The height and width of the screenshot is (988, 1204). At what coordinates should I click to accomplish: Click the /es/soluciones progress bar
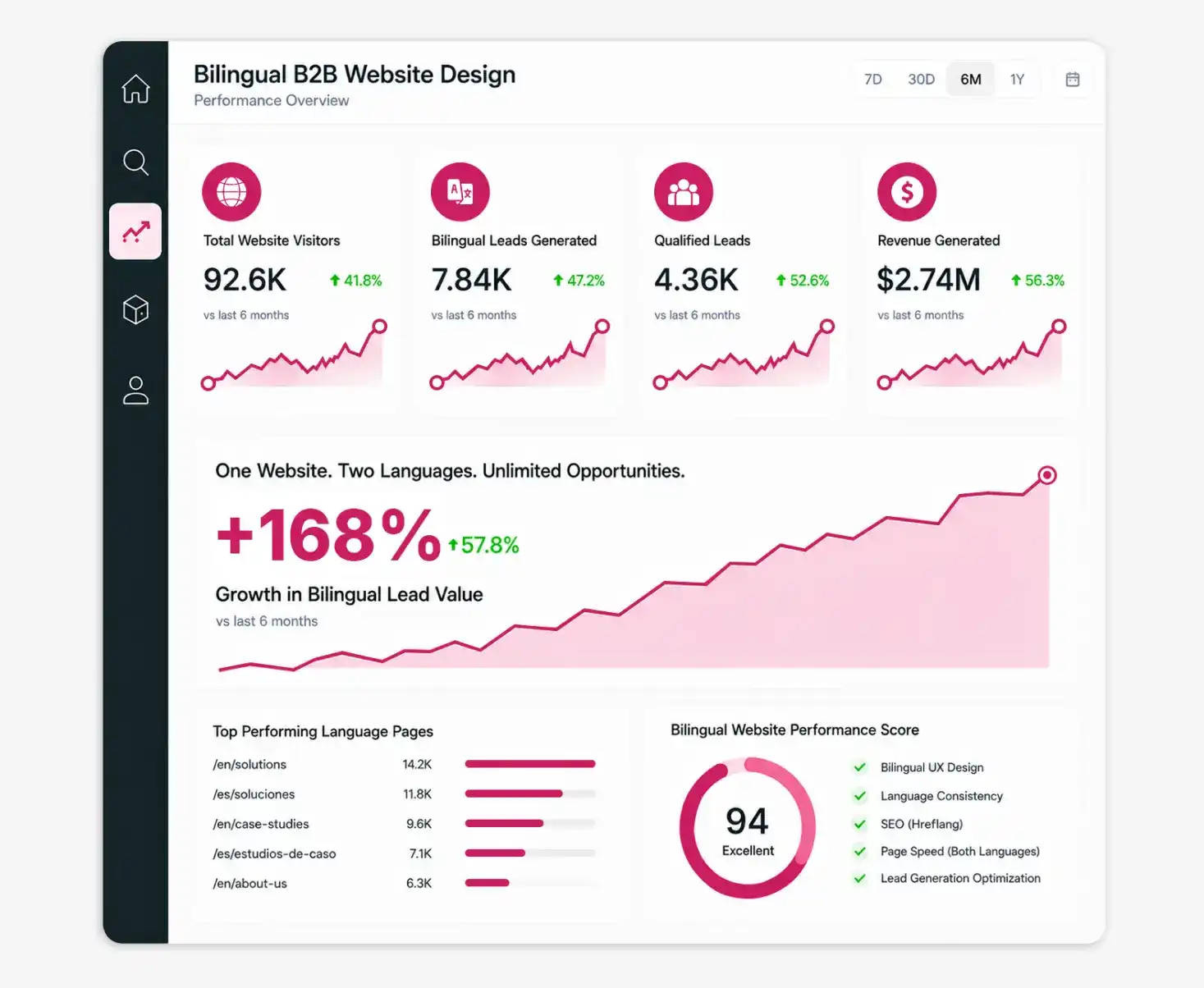[530, 794]
